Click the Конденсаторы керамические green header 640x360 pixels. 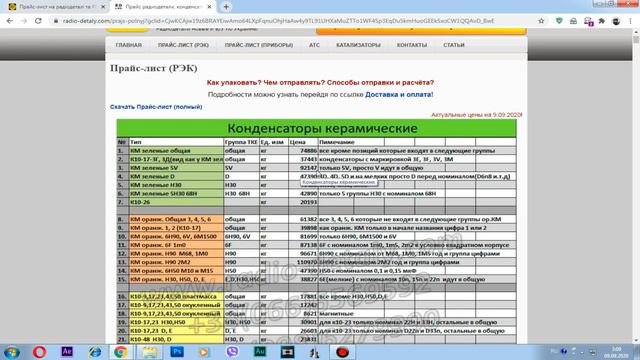point(316,128)
